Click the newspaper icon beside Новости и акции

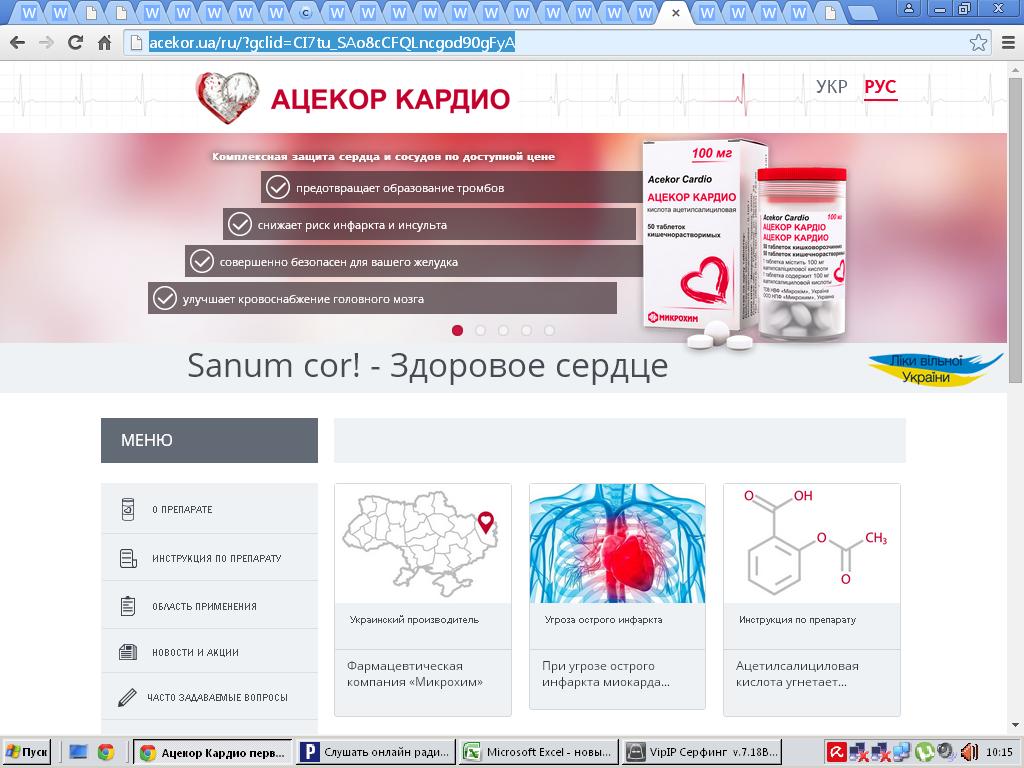(x=128, y=652)
